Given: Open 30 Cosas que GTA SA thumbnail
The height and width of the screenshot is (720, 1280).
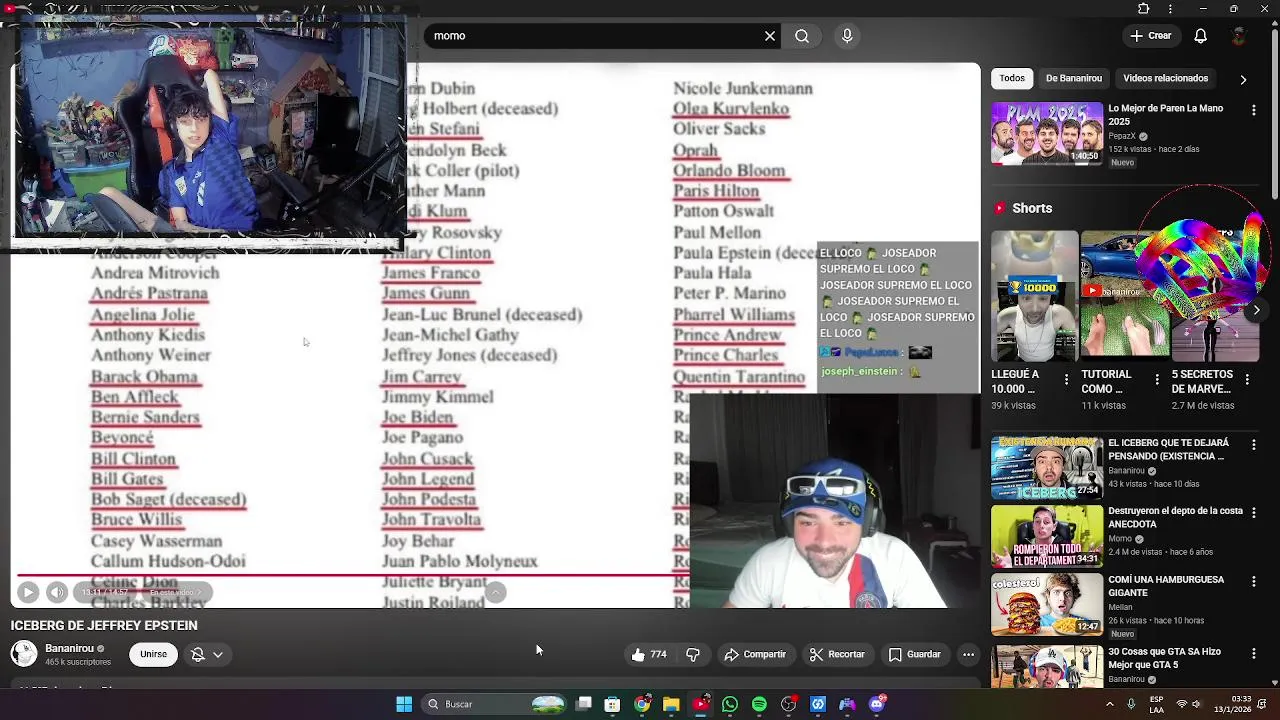Looking at the screenshot, I should point(1047,665).
